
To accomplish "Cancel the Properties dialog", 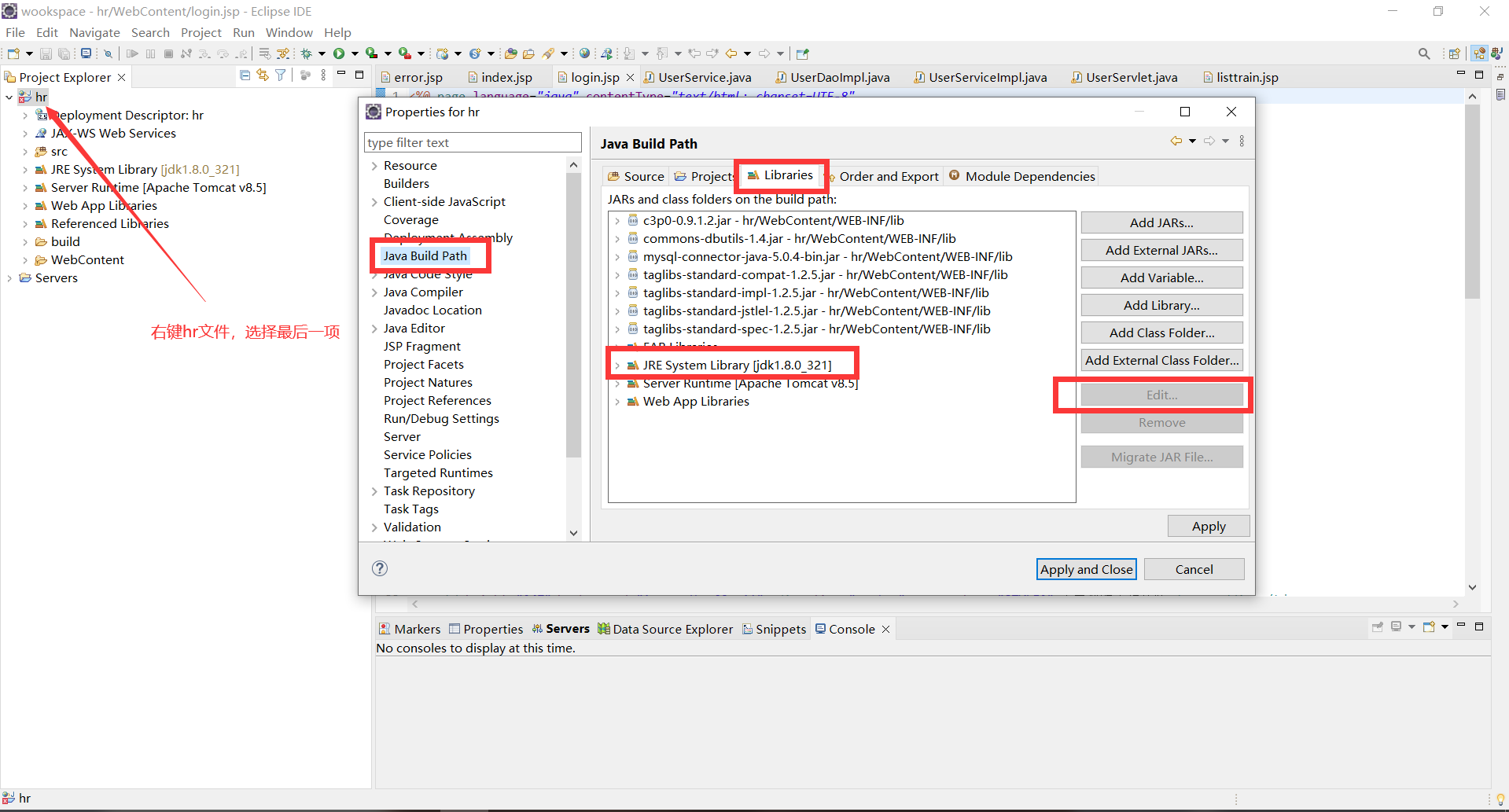I will tap(1194, 569).
